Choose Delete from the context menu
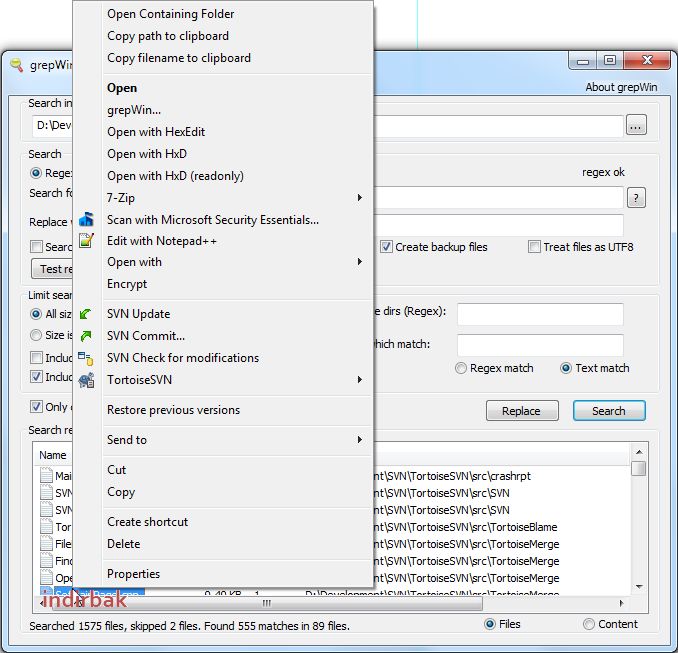This screenshot has width=678, height=653. 123,544
